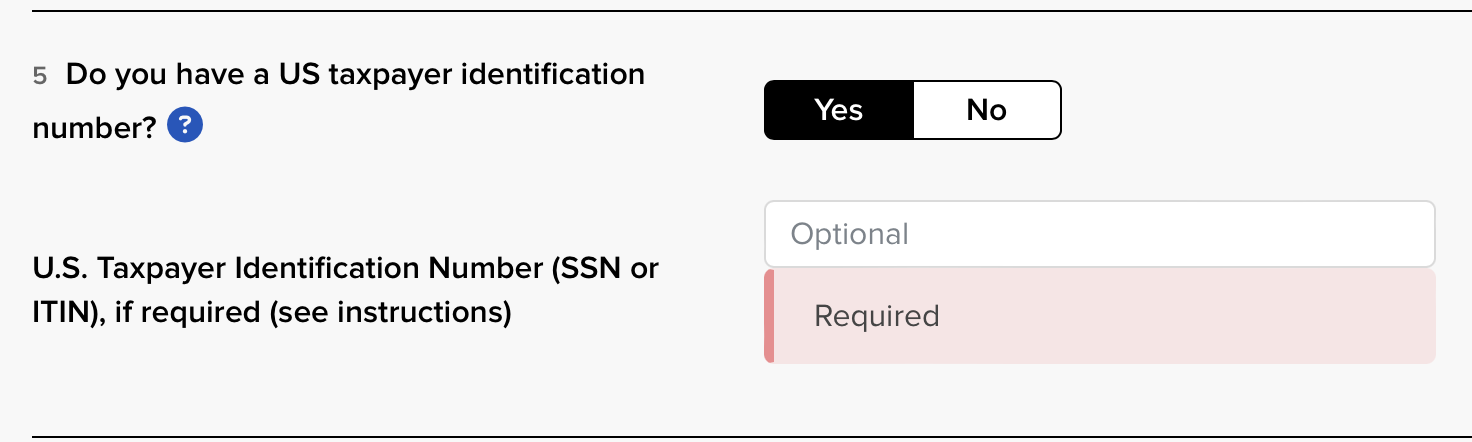
Task: Focus the Optional taxpayer number input field
Action: click(1100, 234)
